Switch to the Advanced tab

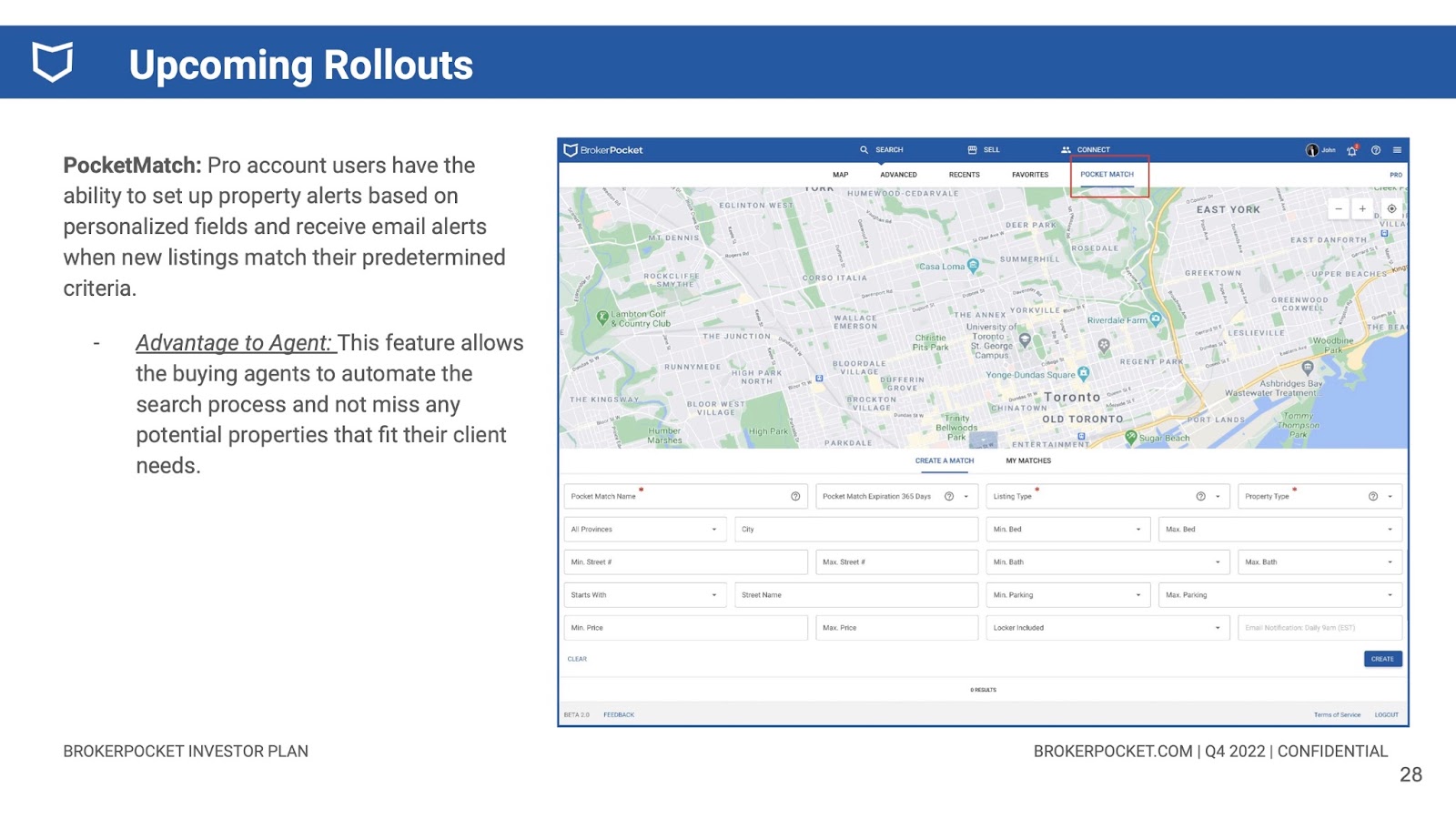pos(898,175)
